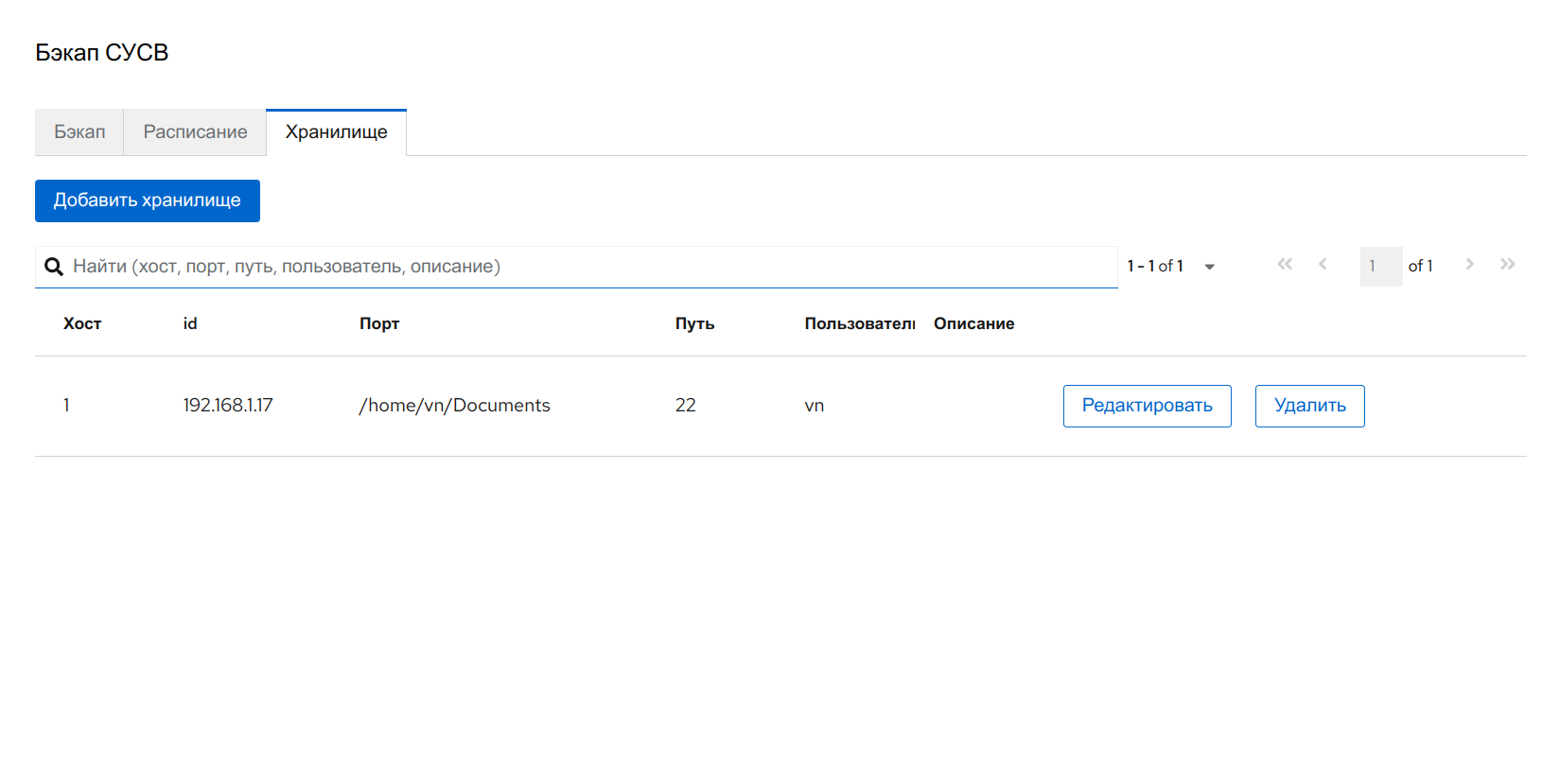
Task: Click the current page number field
Action: click(1380, 267)
